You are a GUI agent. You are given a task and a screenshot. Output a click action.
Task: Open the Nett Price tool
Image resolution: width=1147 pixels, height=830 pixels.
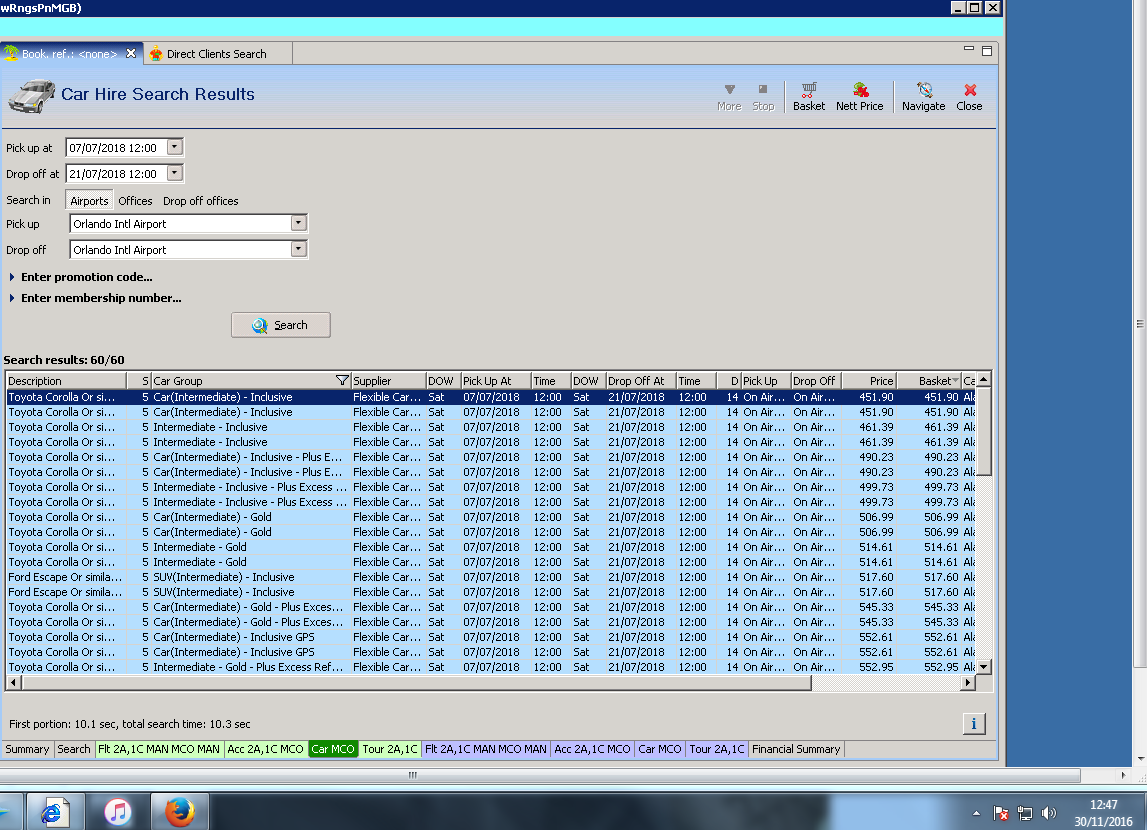(859, 96)
